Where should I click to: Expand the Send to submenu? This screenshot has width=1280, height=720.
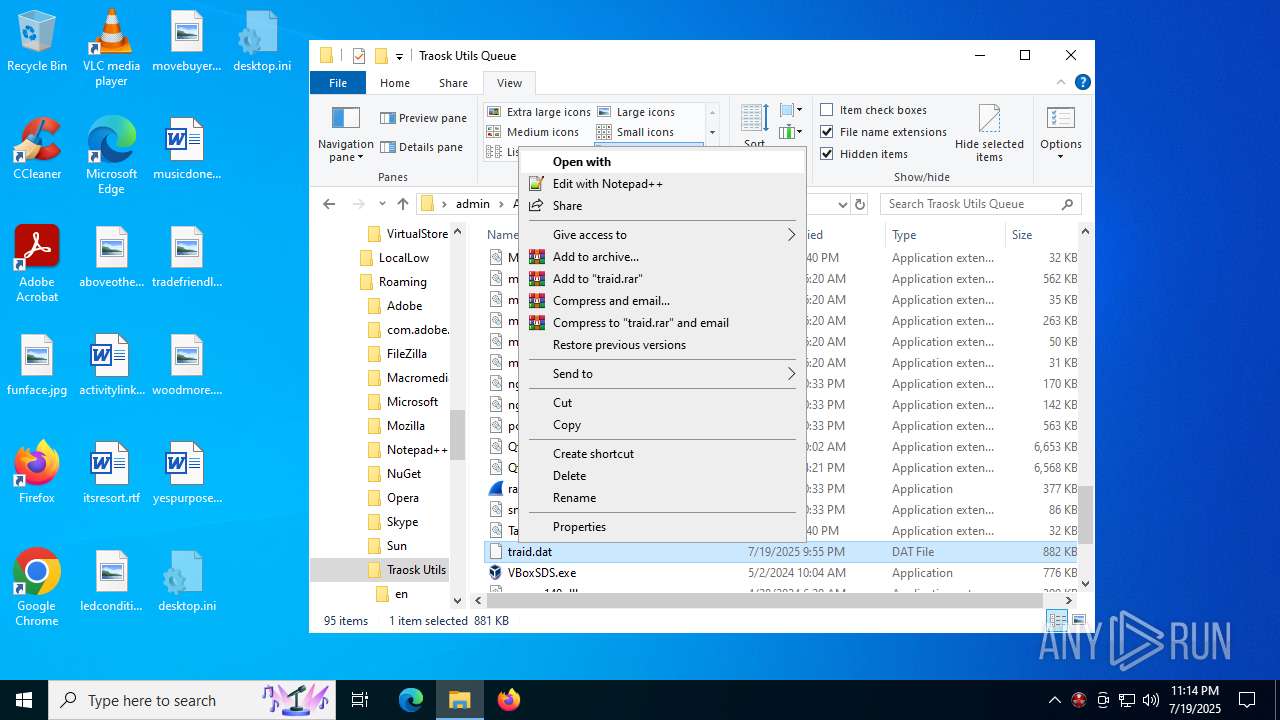tap(790, 374)
